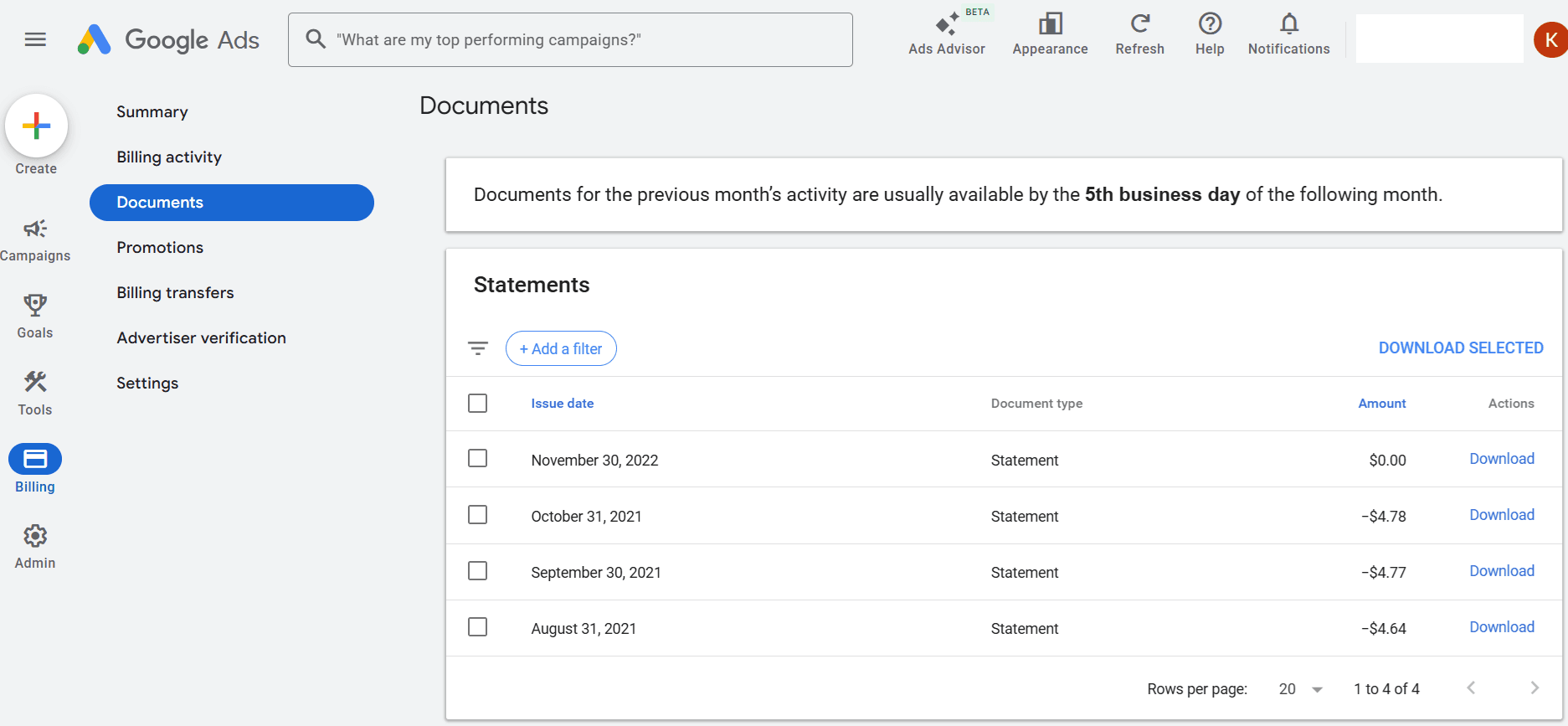Select all statements checkbox

478,403
